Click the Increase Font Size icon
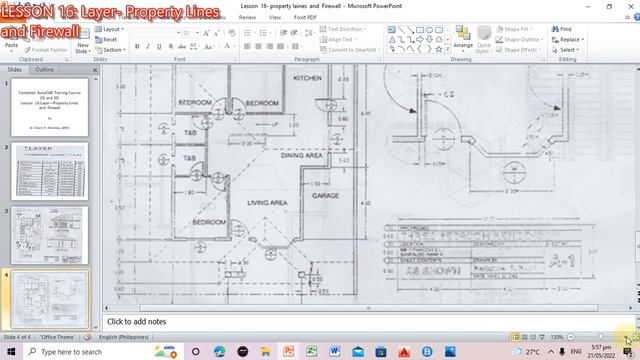This screenshot has height=360, width=640. (x=206, y=33)
